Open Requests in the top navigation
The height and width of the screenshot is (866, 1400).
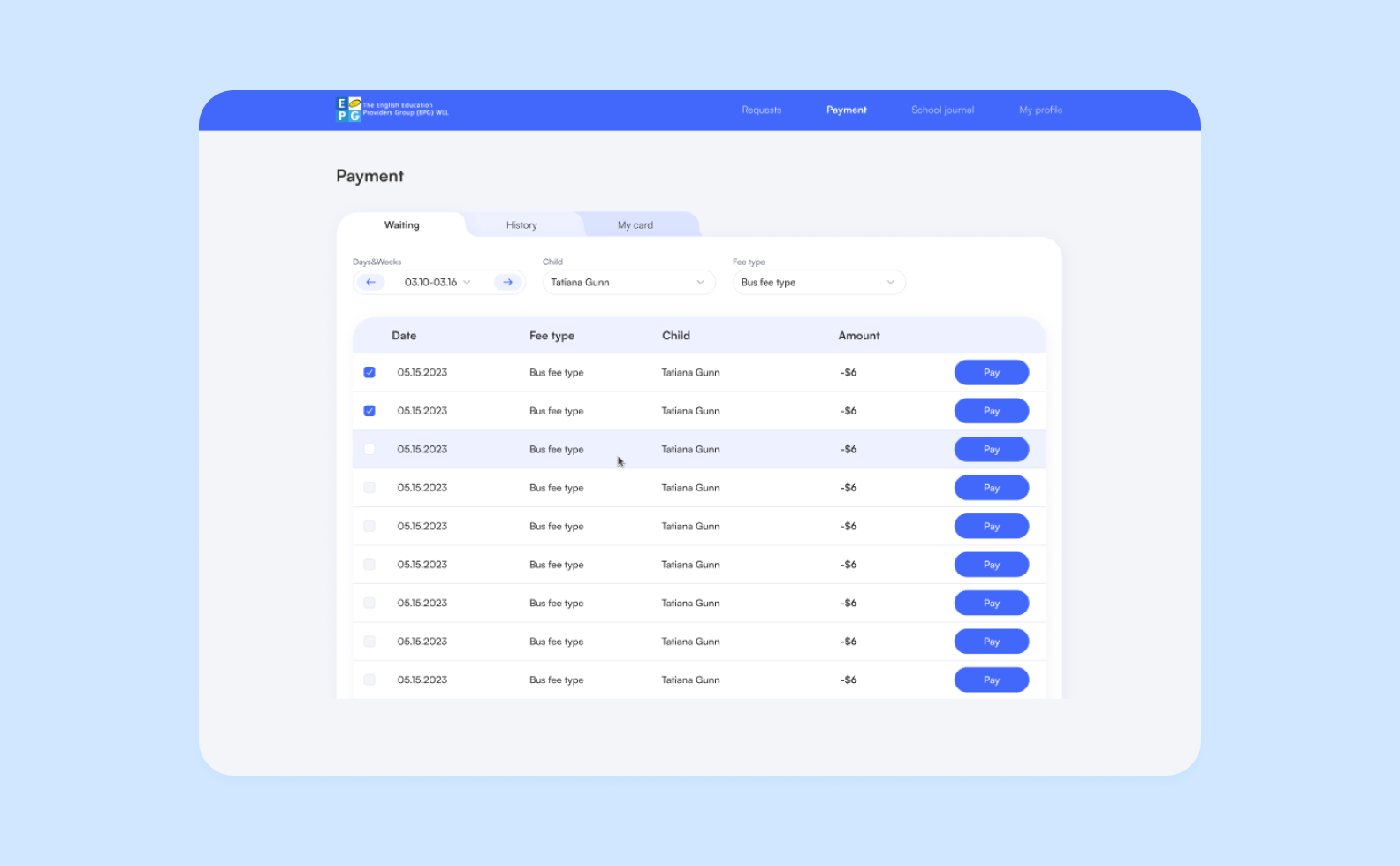pos(762,110)
